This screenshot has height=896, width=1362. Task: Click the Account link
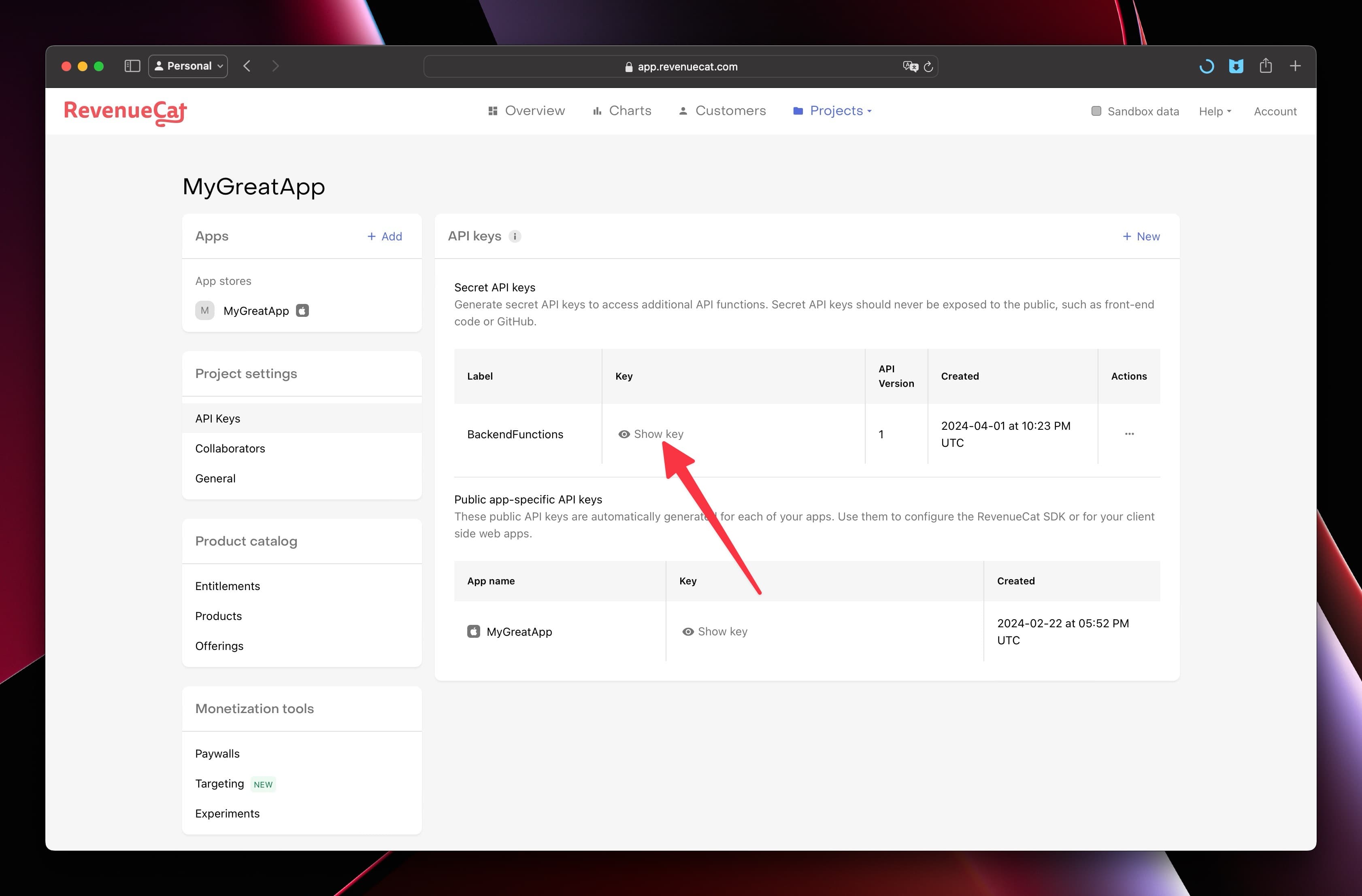pos(1275,112)
